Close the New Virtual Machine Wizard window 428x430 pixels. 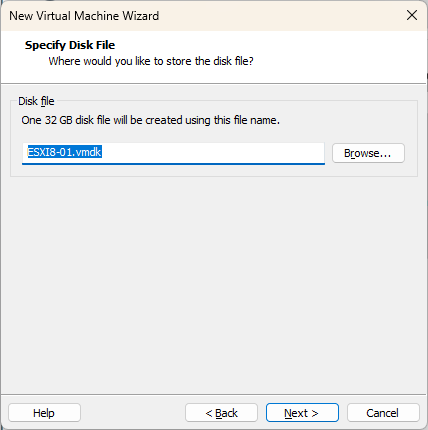click(x=412, y=15)
